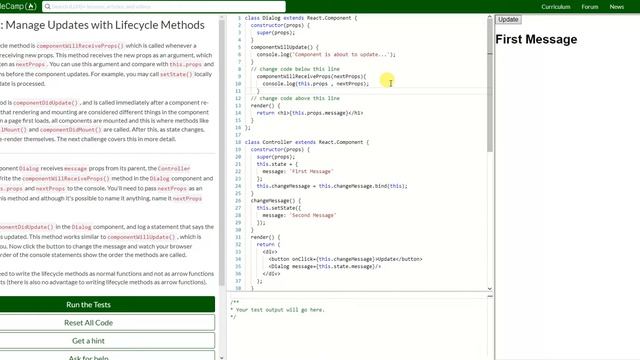Click the challenge title about Lifecycle Methods
Viewport: 640px width, 360px height.
[102, 25]
